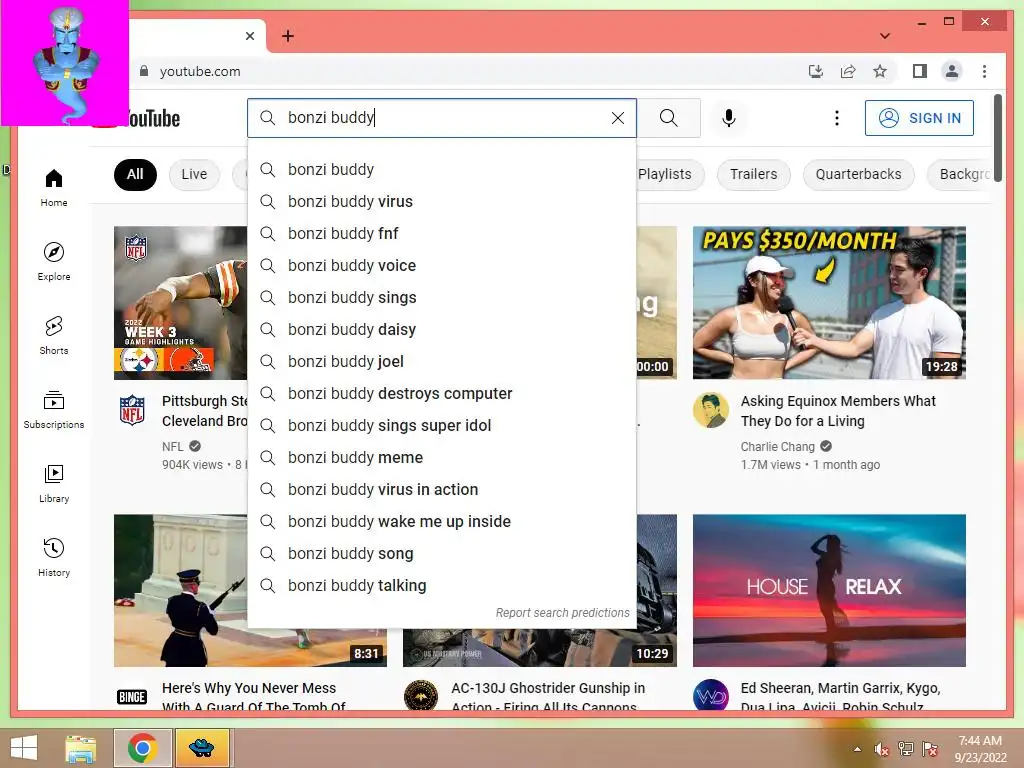Select suggestion "bonzi buddy song"

pyautogui.click(x=442, y=554)
